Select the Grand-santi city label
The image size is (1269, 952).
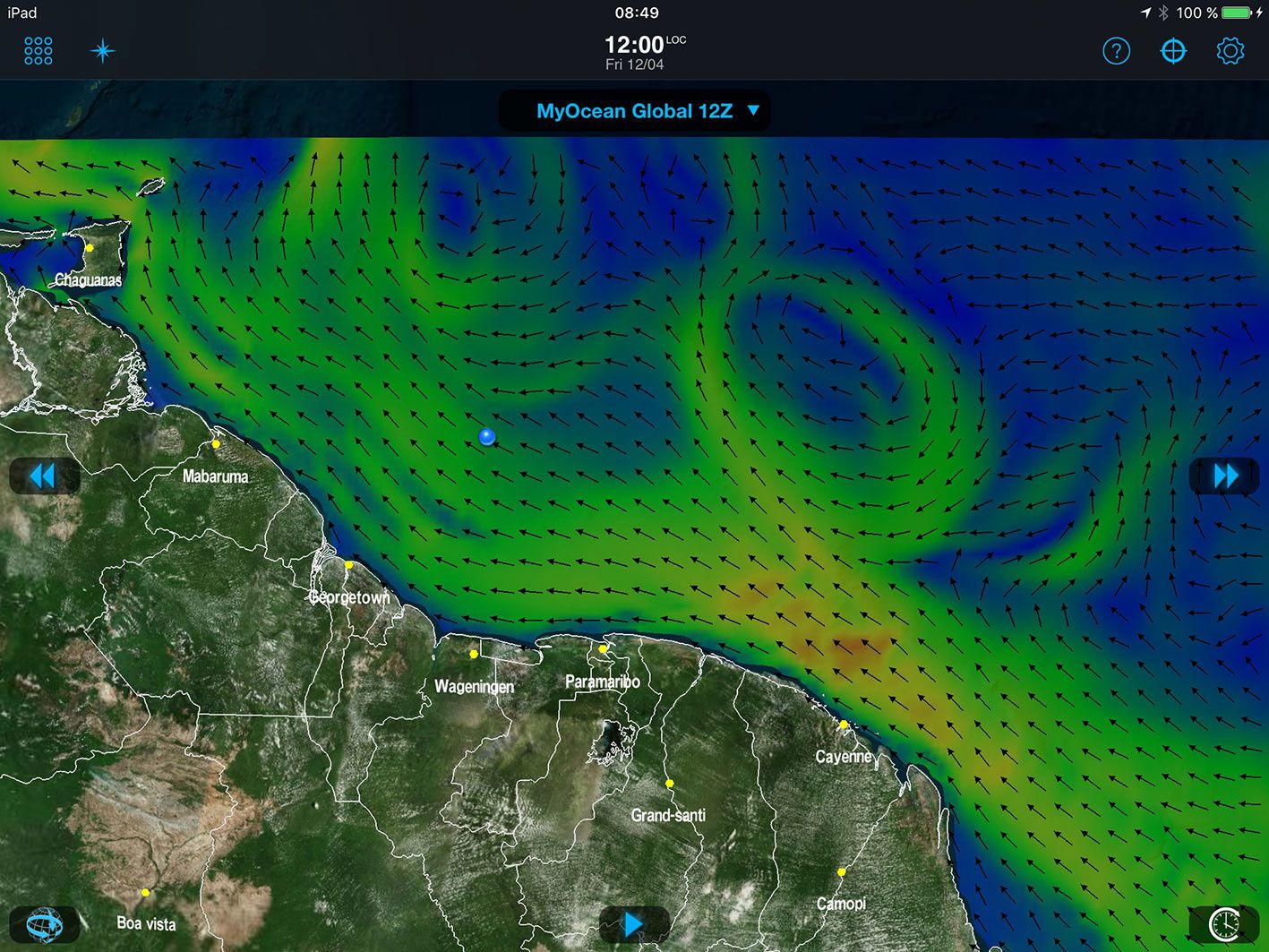tap(668, 815)
